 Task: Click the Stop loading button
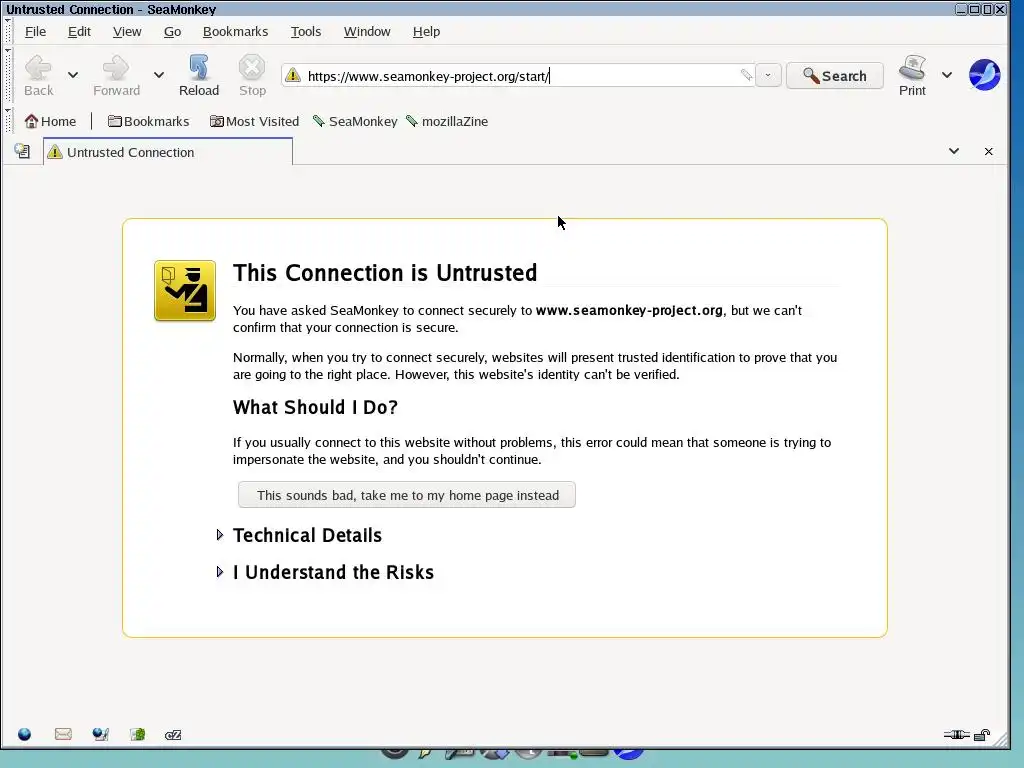click(x=252, y=76)
